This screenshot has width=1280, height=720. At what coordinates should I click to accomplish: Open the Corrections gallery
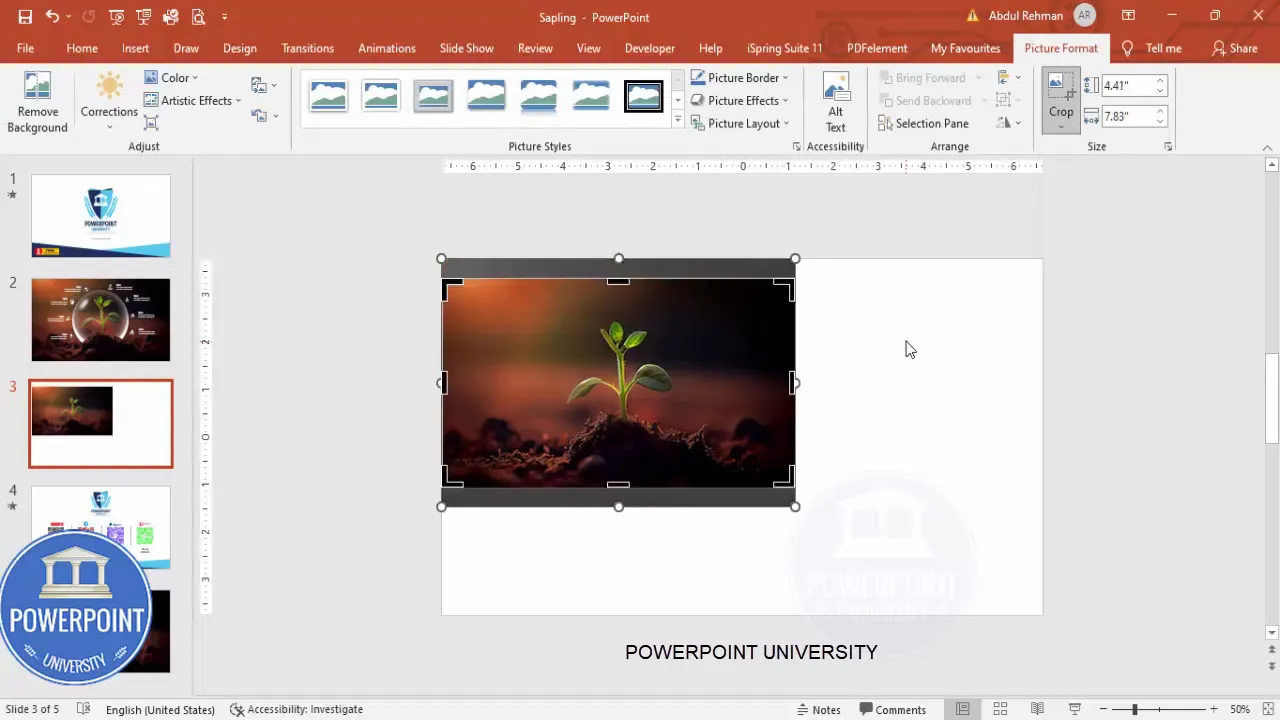109,103
